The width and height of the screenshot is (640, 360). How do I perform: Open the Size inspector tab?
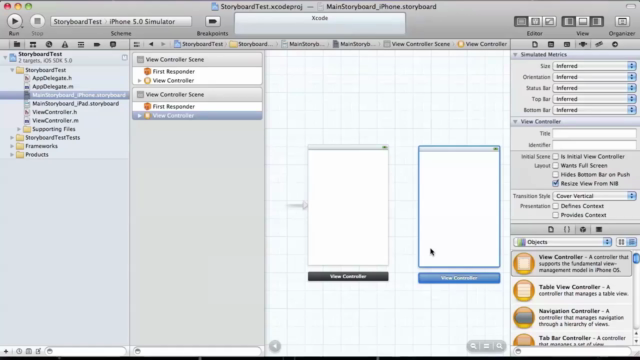pos(599,44)
